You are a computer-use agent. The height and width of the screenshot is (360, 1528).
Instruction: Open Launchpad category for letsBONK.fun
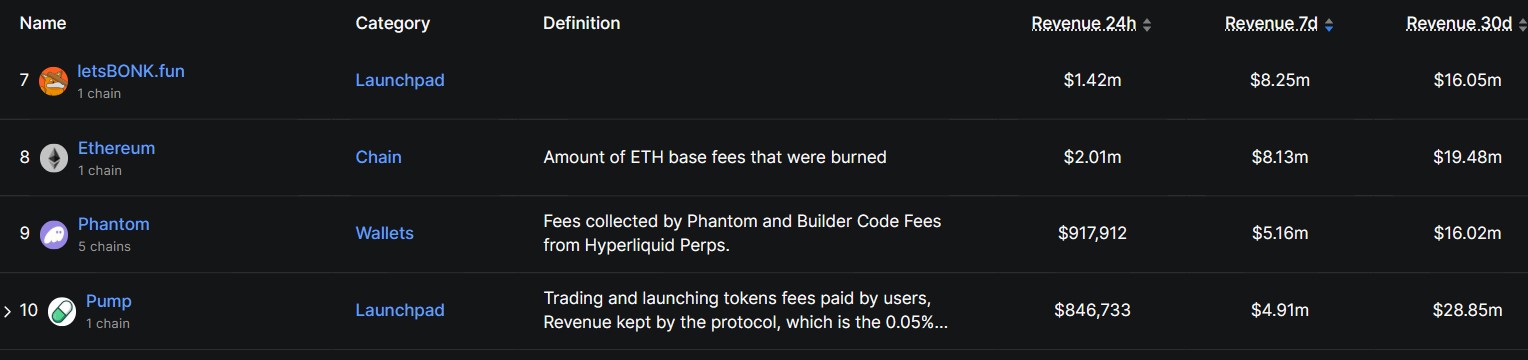pyautogui.click(x=400, y=80)
